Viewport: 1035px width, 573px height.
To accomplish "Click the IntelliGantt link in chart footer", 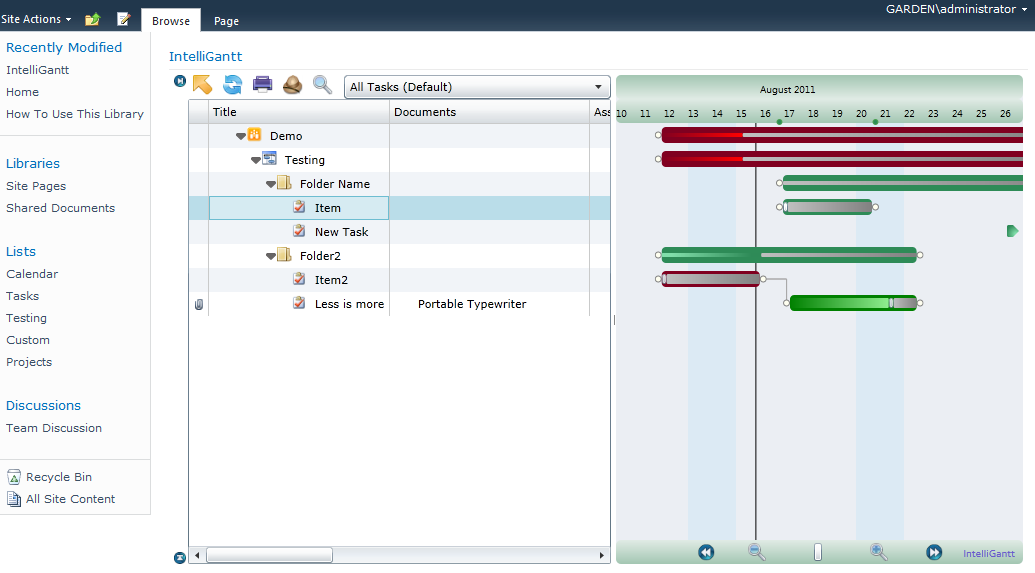I will (989, 554).
